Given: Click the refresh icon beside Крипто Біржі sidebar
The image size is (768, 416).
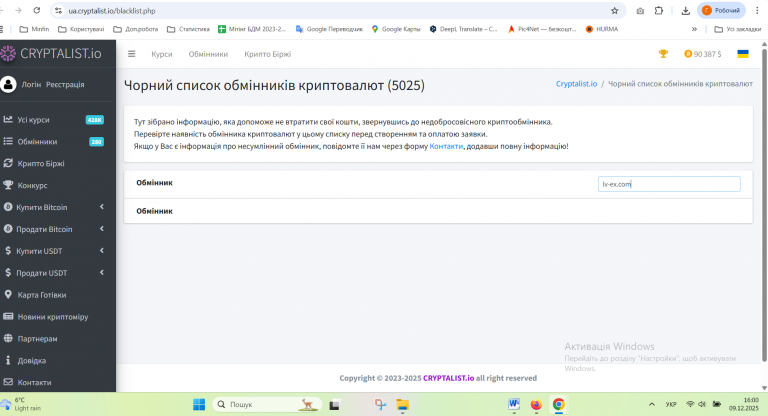Looking at the screenshot, I should click(8, 163).
